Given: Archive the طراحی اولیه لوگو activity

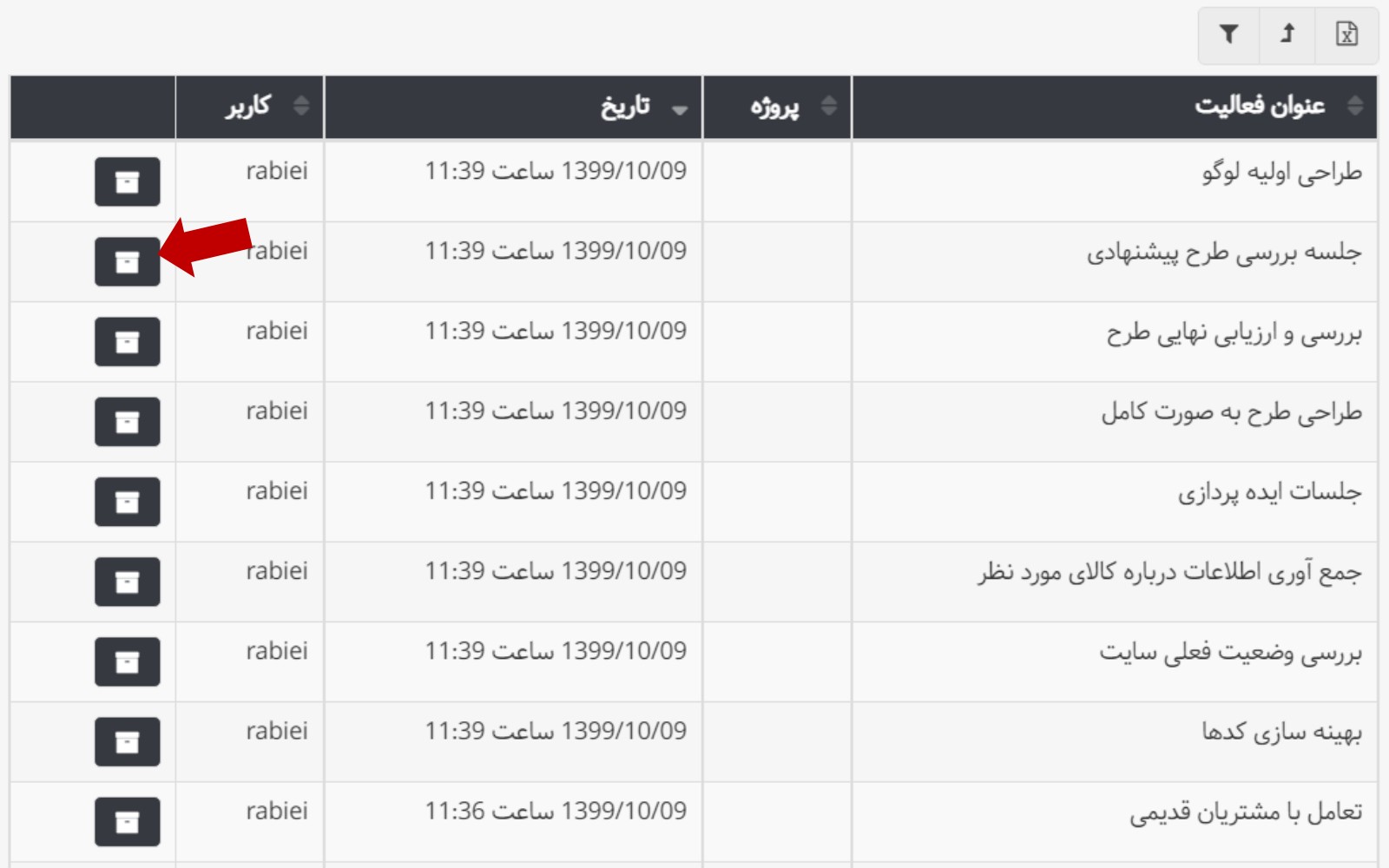Looking at the screenshot, I should [128, 181].
